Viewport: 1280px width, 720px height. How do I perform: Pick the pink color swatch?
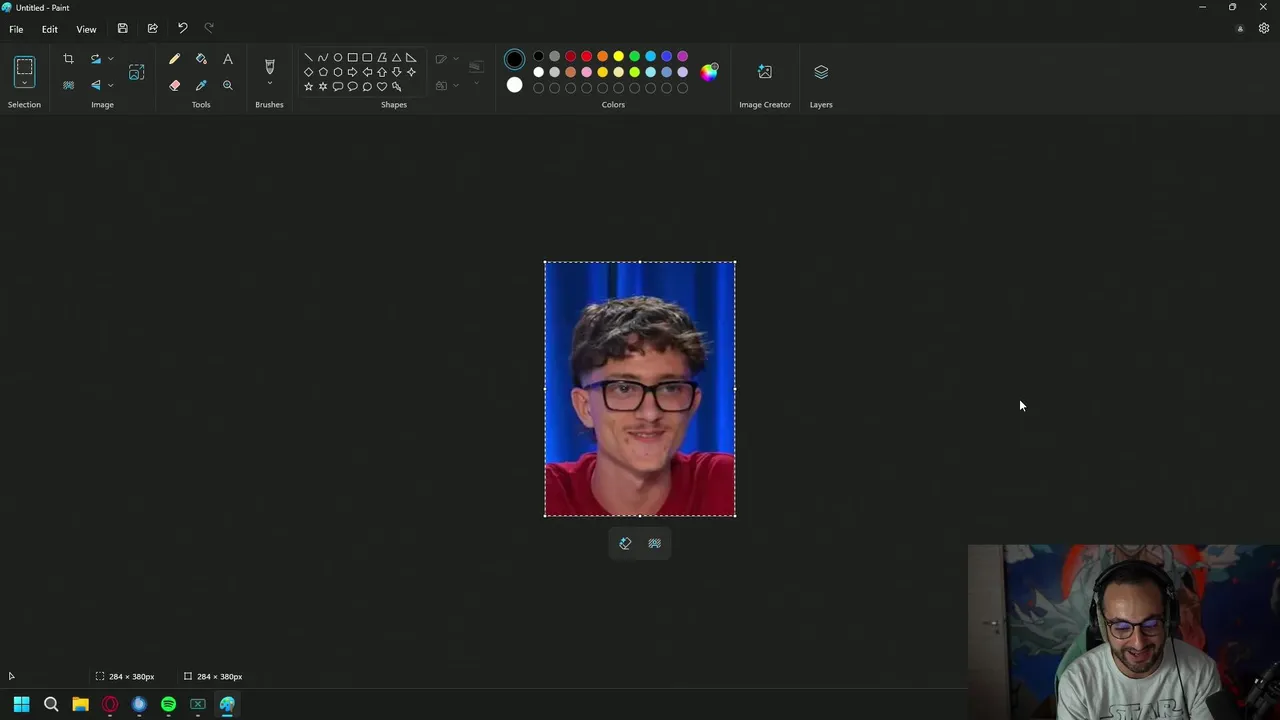click(x=586, y=72)
